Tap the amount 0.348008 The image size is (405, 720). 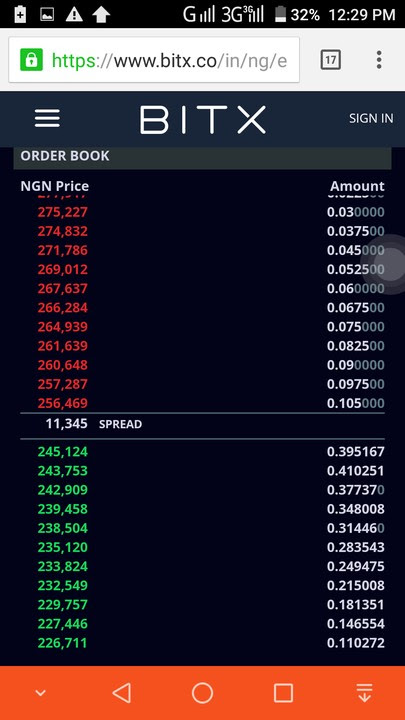point(356,509)
